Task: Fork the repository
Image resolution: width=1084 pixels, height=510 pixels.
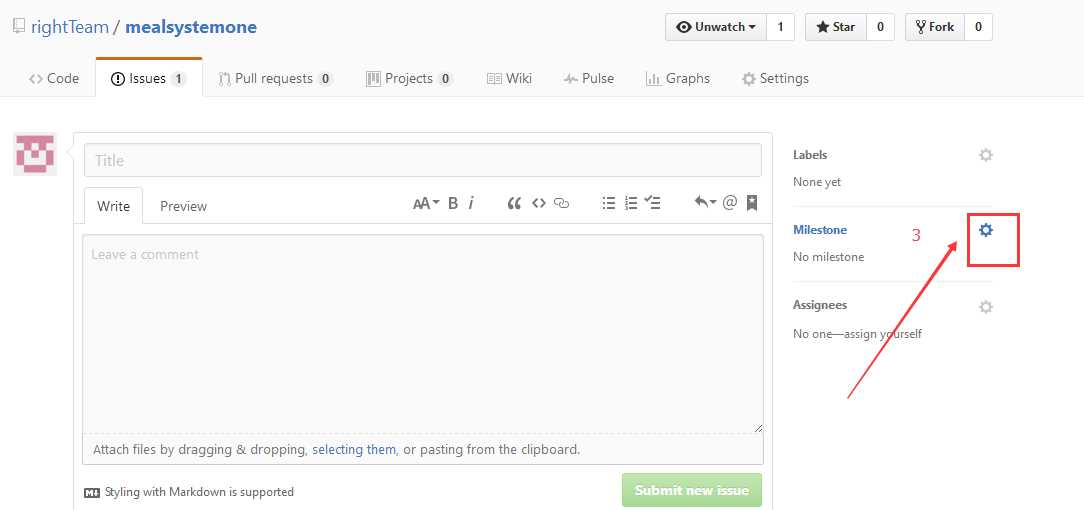Action: (935, 27)
